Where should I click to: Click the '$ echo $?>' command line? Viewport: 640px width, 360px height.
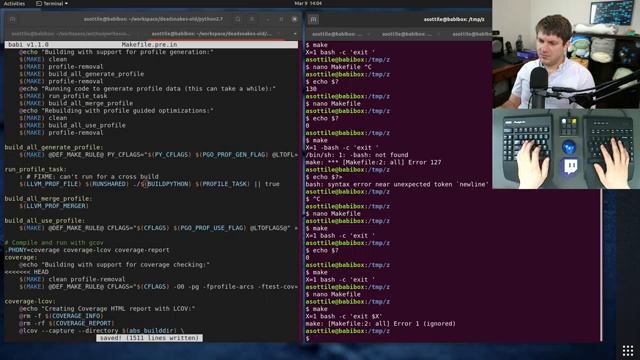(324, 177)
